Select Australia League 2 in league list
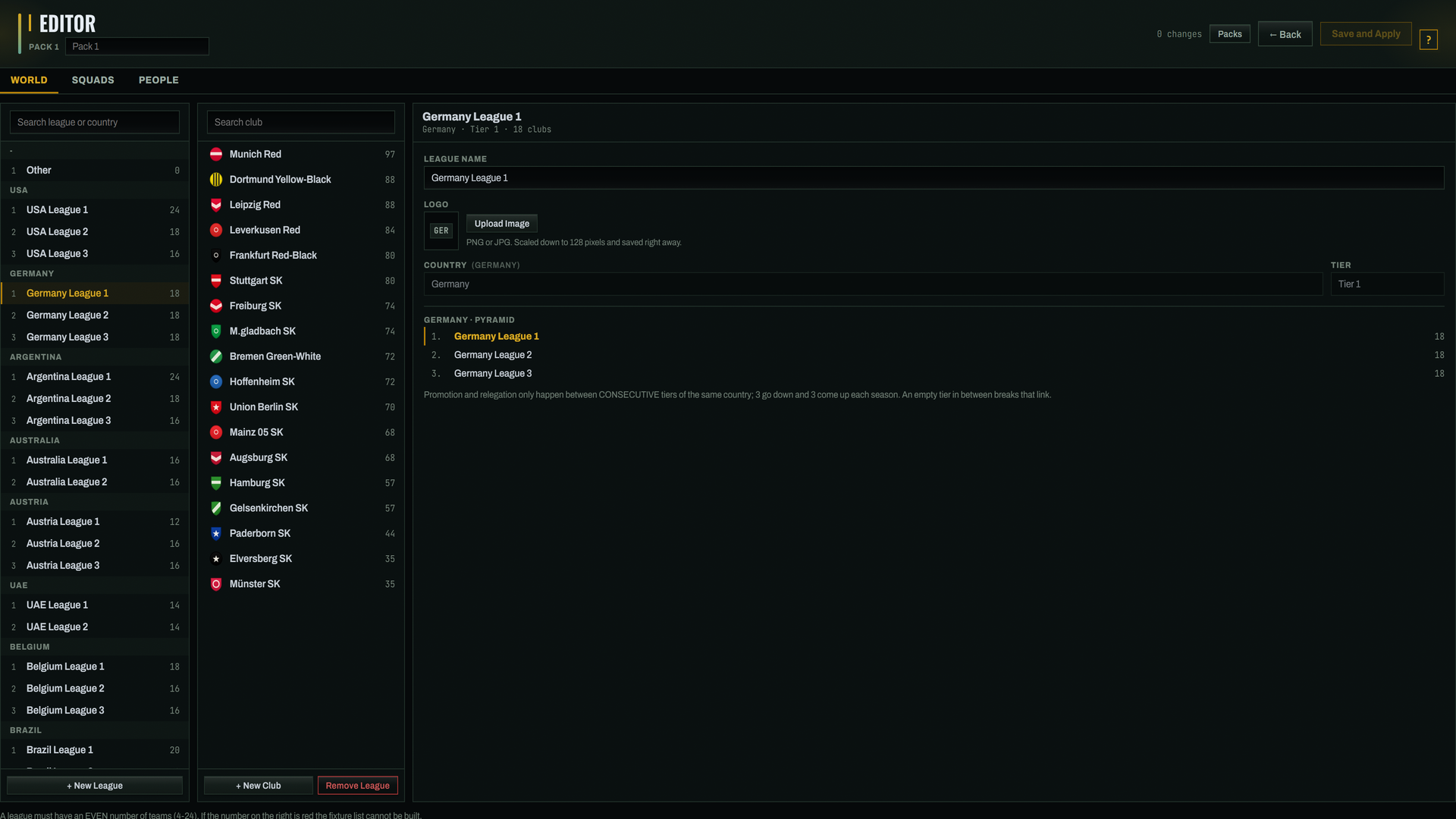 coord(95,482)
